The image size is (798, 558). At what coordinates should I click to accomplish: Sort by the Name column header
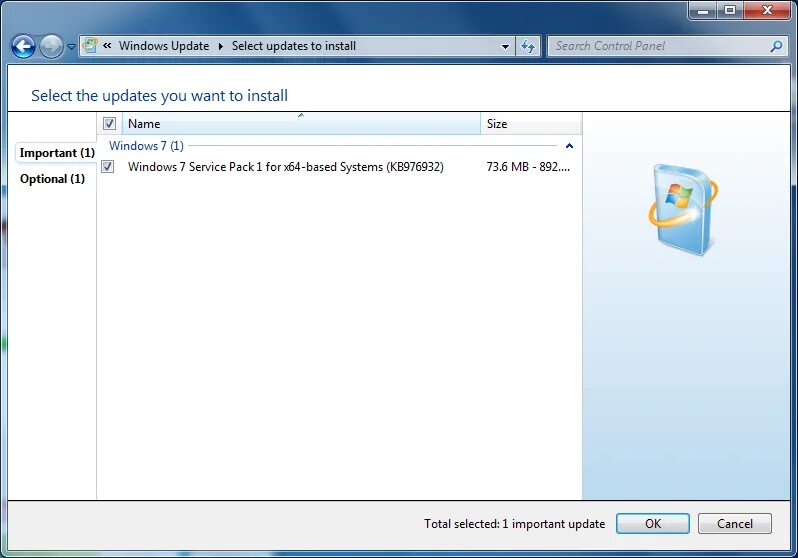[x=301, y=124]
